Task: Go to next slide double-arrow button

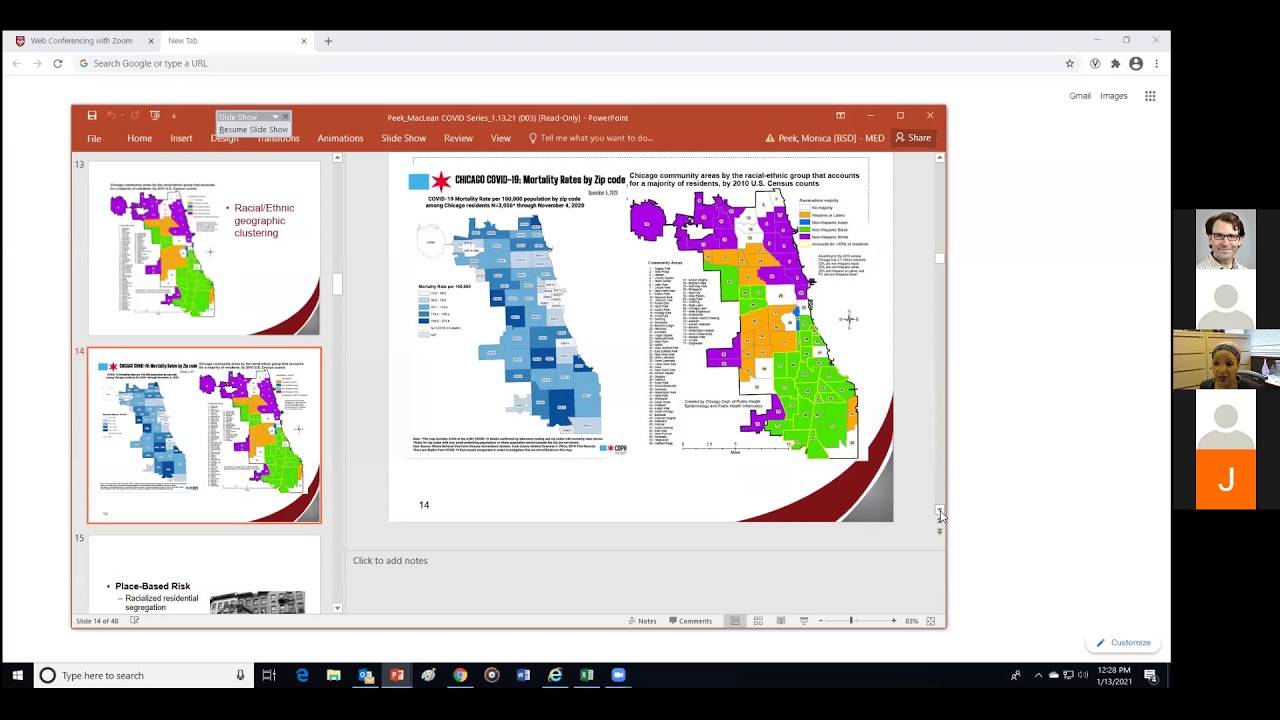Action: coord(939,532)
